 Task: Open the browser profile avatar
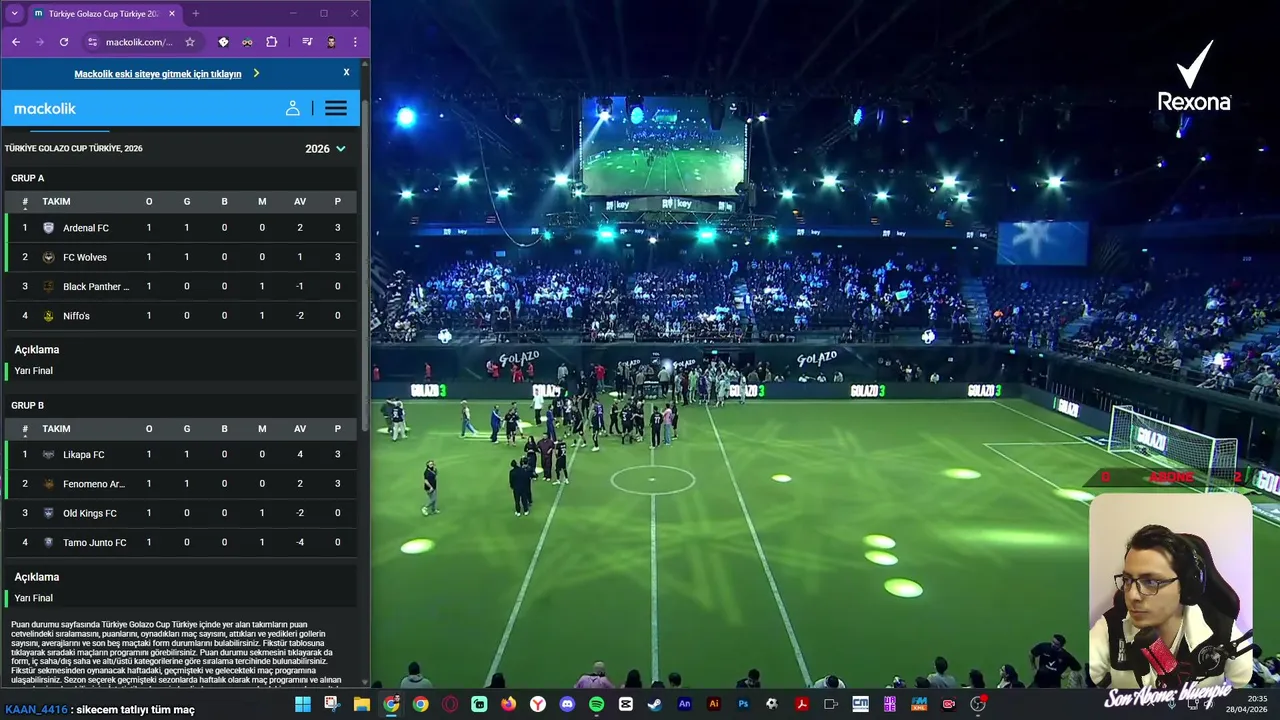pyautogui.click(x=331, y=42)
